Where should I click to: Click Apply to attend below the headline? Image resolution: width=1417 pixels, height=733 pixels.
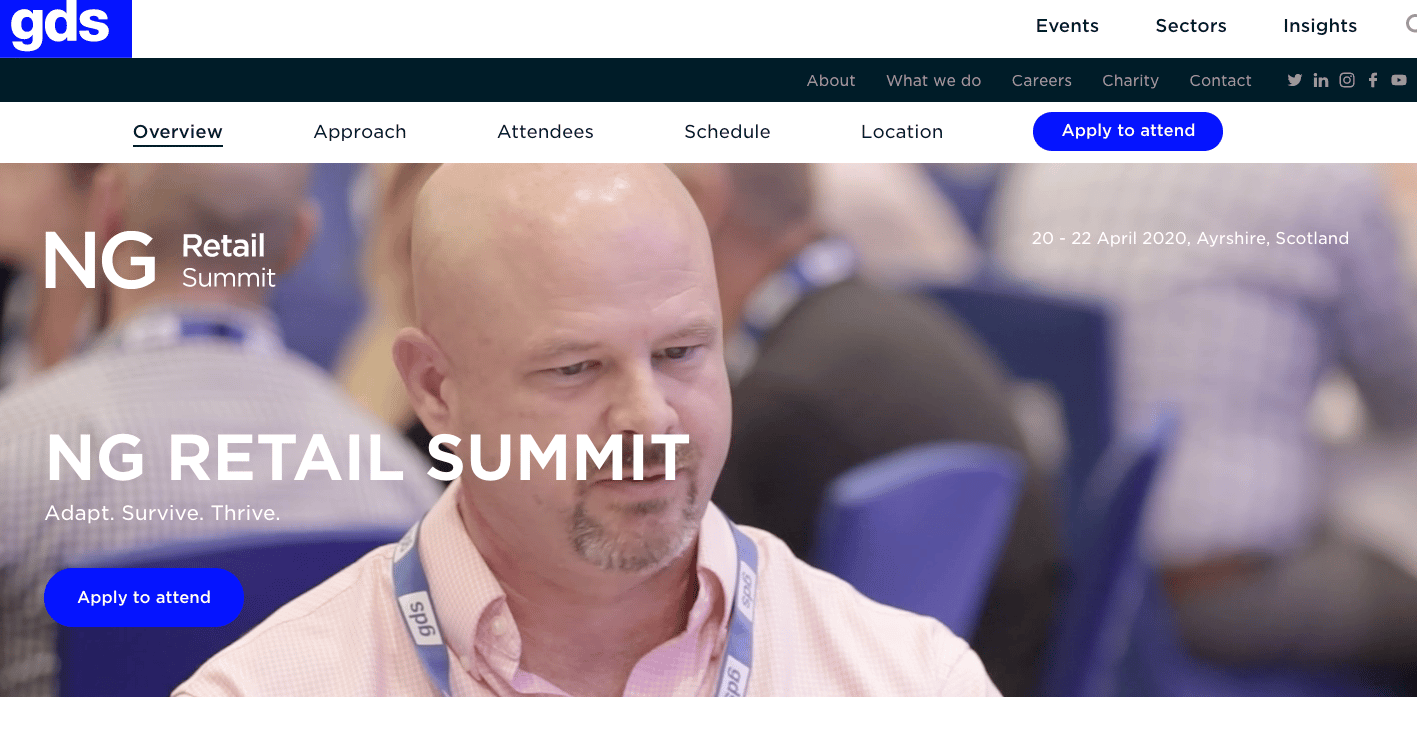tap(144, 597)
